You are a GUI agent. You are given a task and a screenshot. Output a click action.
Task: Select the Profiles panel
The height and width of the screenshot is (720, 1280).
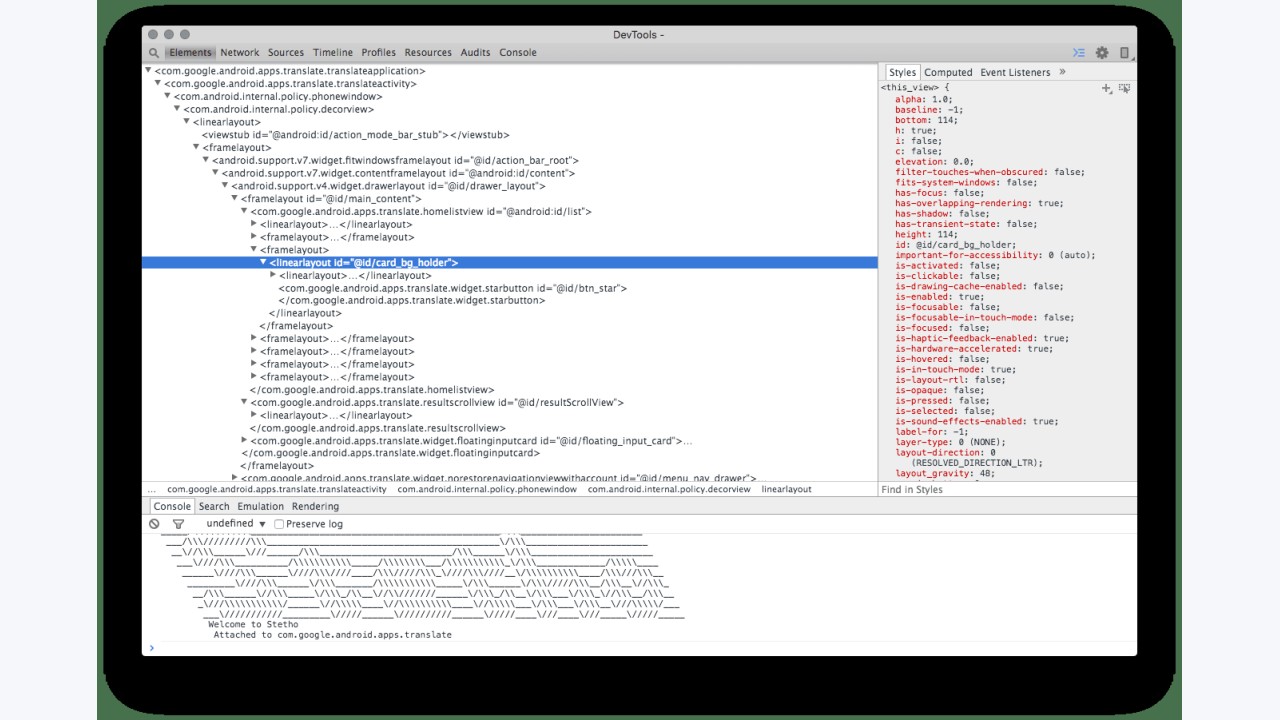pos(379,53)
